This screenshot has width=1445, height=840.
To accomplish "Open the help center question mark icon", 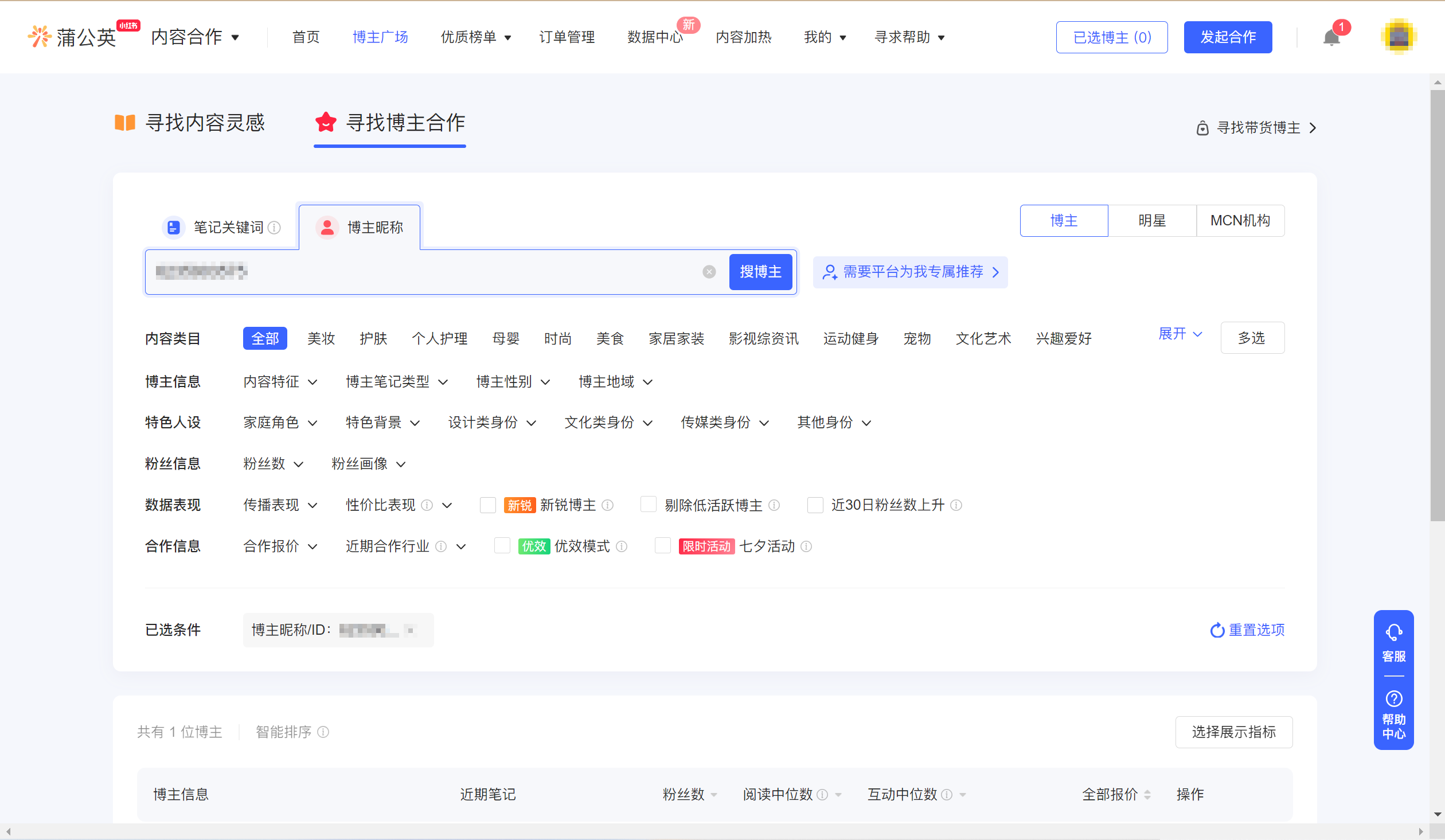I will tap(1393, 699).
